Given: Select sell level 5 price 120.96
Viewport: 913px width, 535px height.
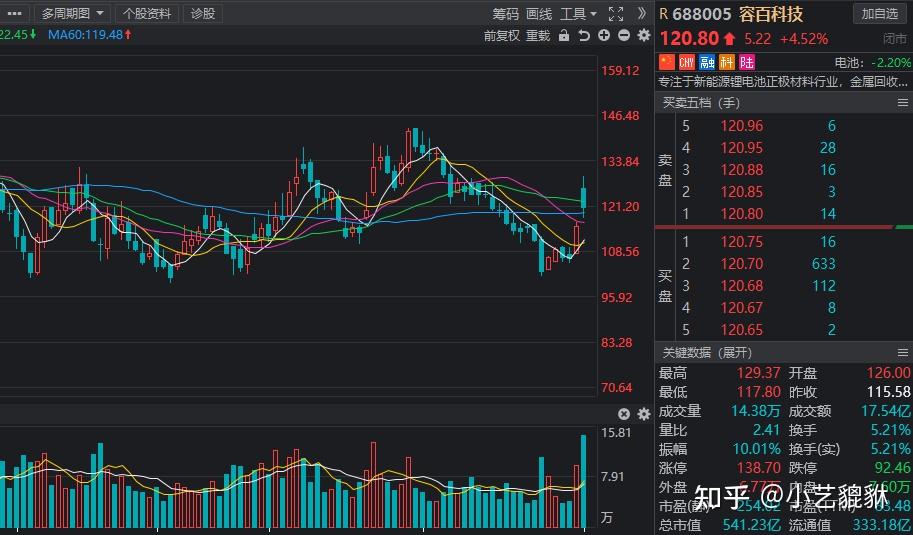Looking at the screenshot, I should pyautogui.click(x=741, y=126).
